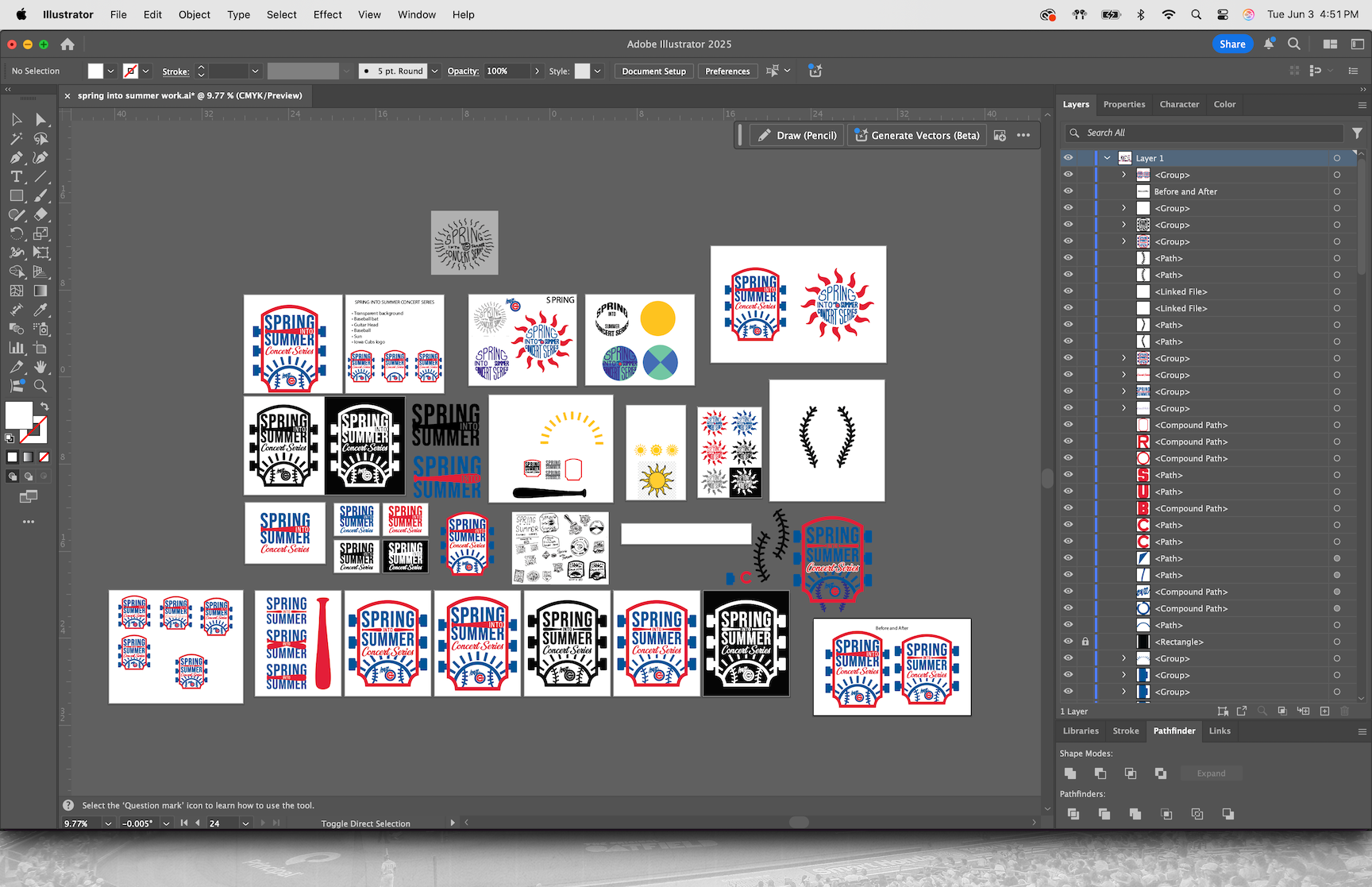The height and width of the screenshot is (887, 1372).
Task: Open the stroke weight dropdown
Action: 255,71
